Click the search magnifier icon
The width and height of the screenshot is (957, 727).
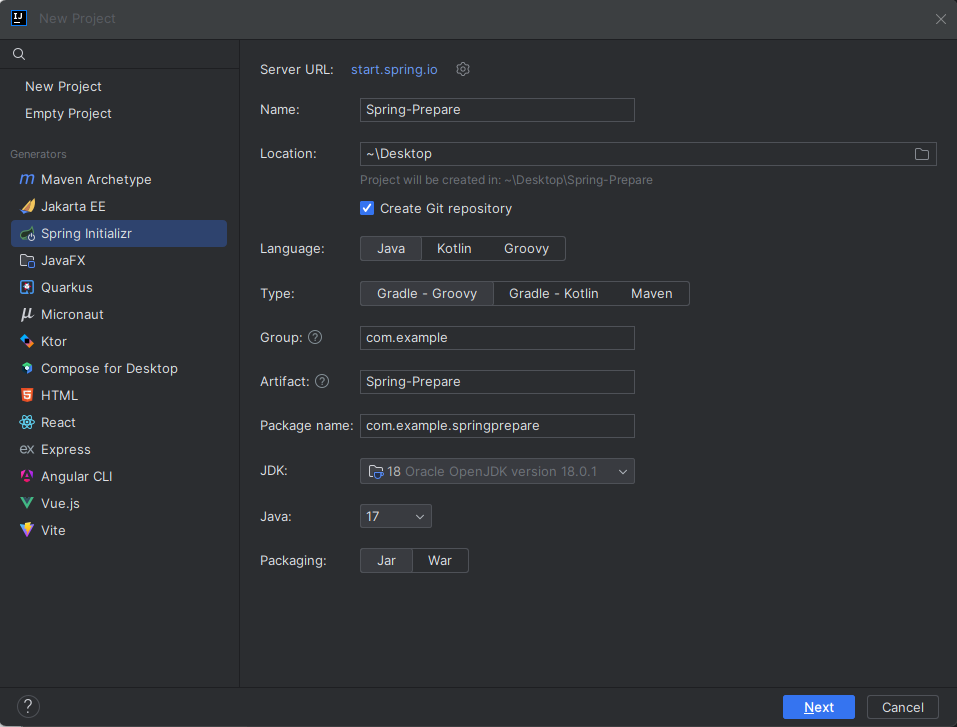point(19,54)
